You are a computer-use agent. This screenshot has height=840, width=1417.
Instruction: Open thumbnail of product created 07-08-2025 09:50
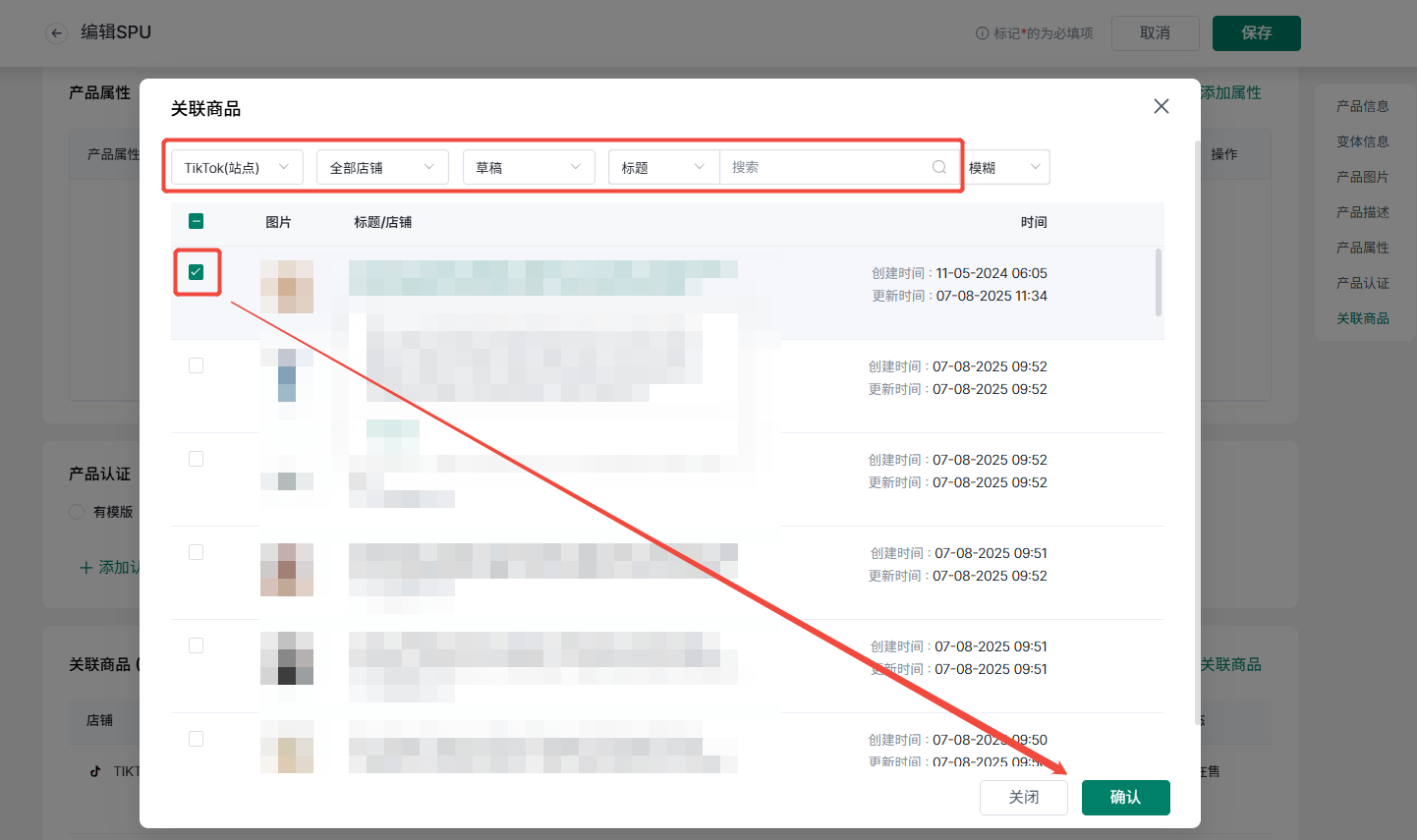pyautogui.click(x=287, y=747)
